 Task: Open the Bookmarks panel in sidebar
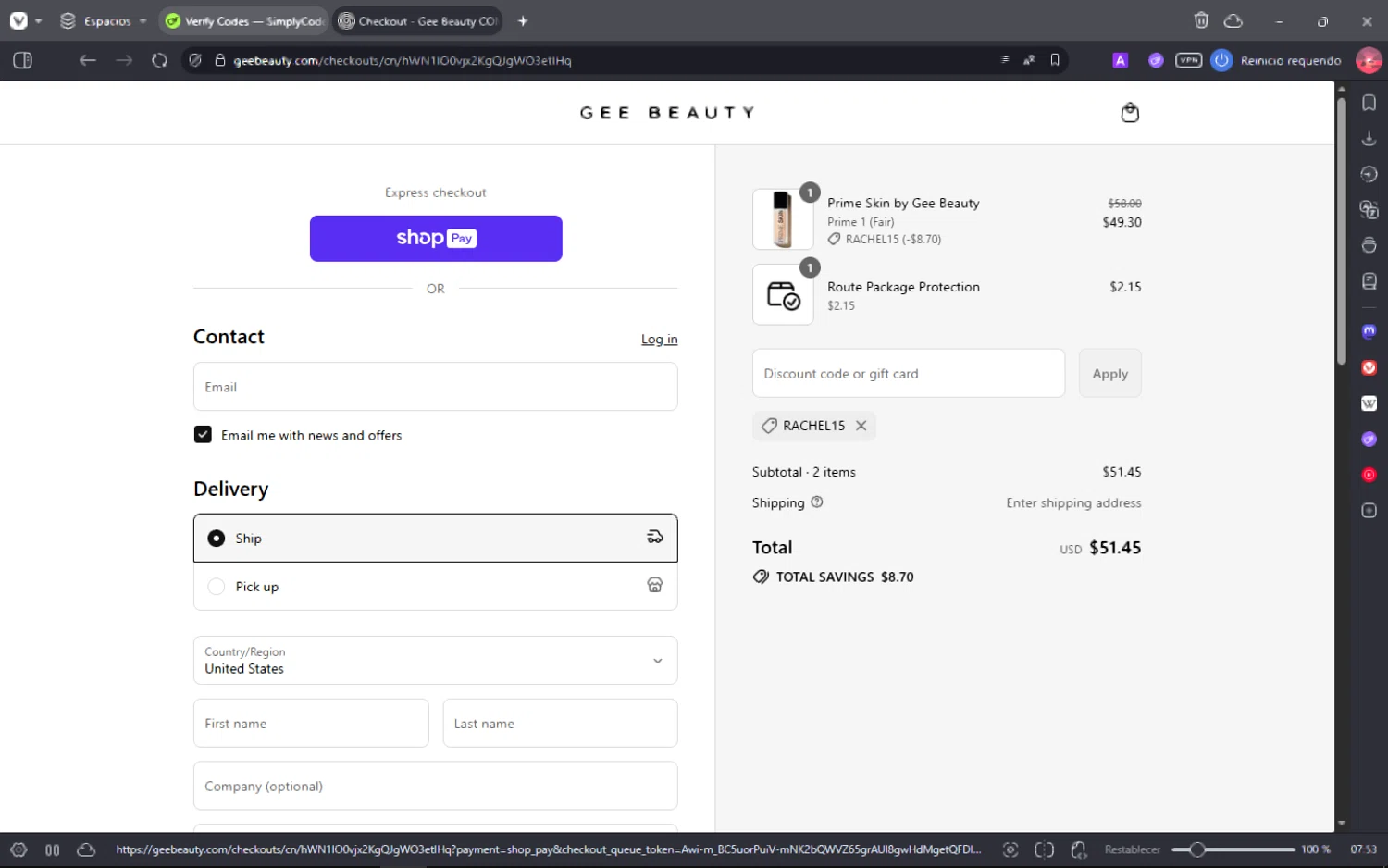pos(1369,103)
